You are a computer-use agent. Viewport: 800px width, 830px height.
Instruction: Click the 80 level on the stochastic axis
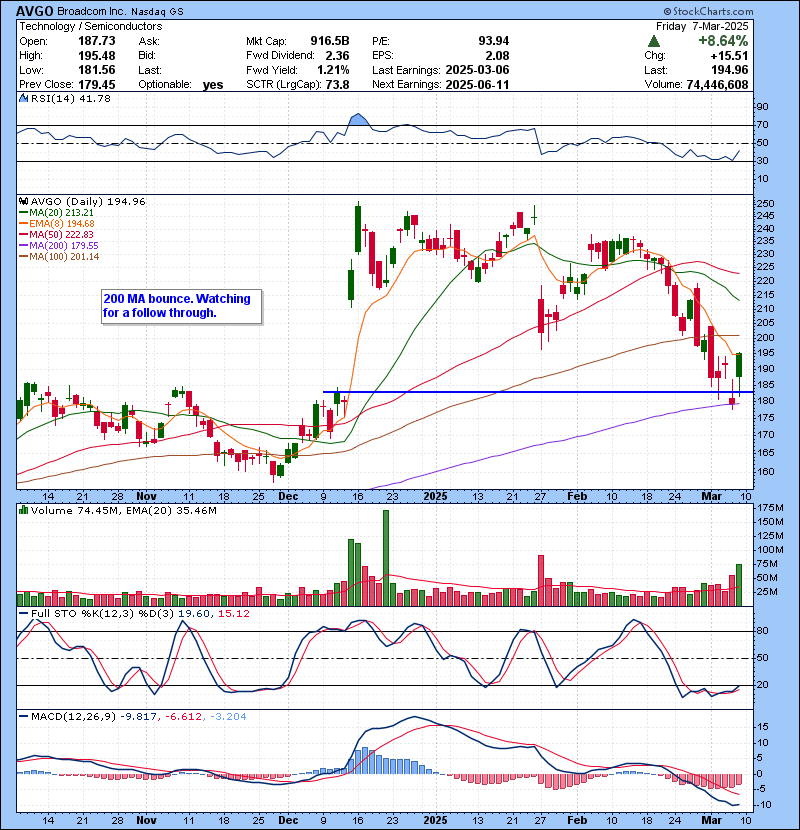[762, 630]
